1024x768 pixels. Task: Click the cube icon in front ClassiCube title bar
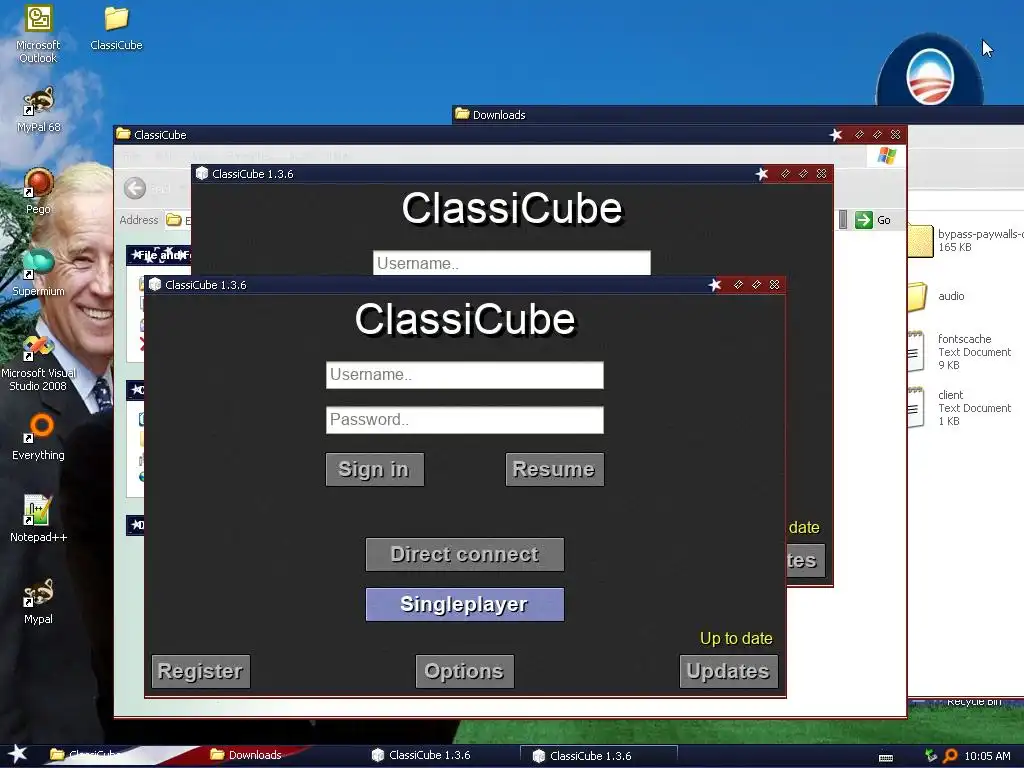(x=155, y=284)
